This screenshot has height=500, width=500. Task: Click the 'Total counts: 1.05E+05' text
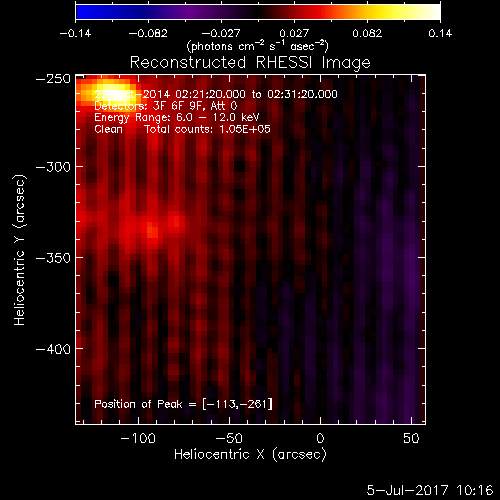coord(207,129)
